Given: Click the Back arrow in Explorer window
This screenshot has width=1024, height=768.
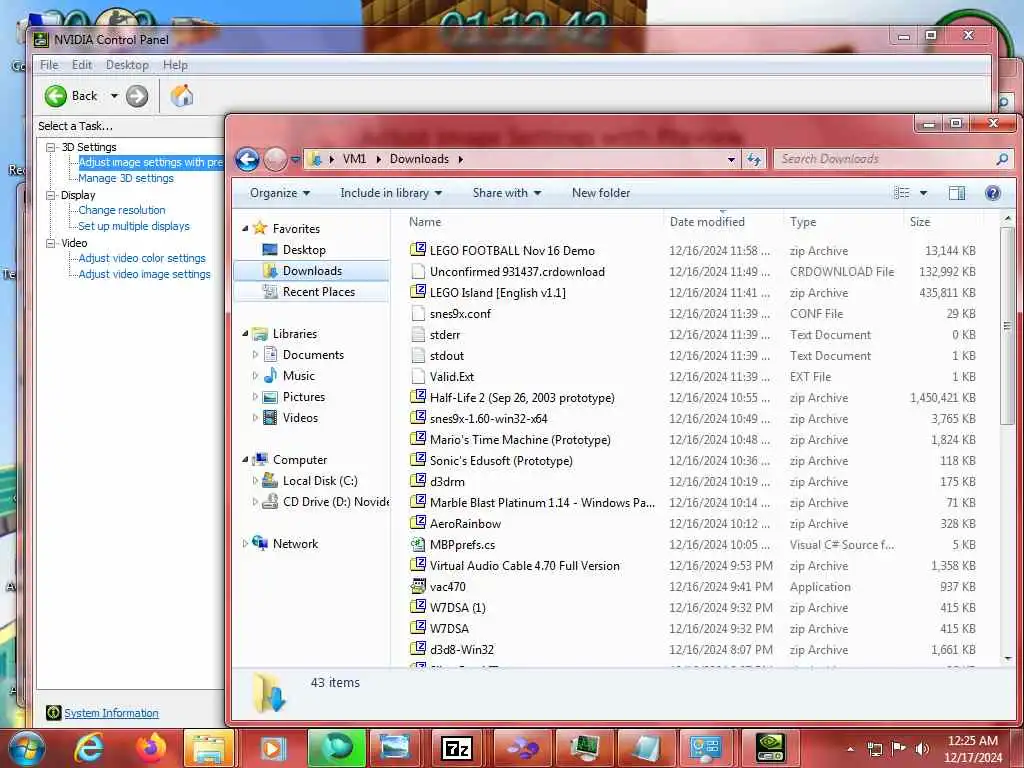Looking at the screenshot, I should point(248,159).
